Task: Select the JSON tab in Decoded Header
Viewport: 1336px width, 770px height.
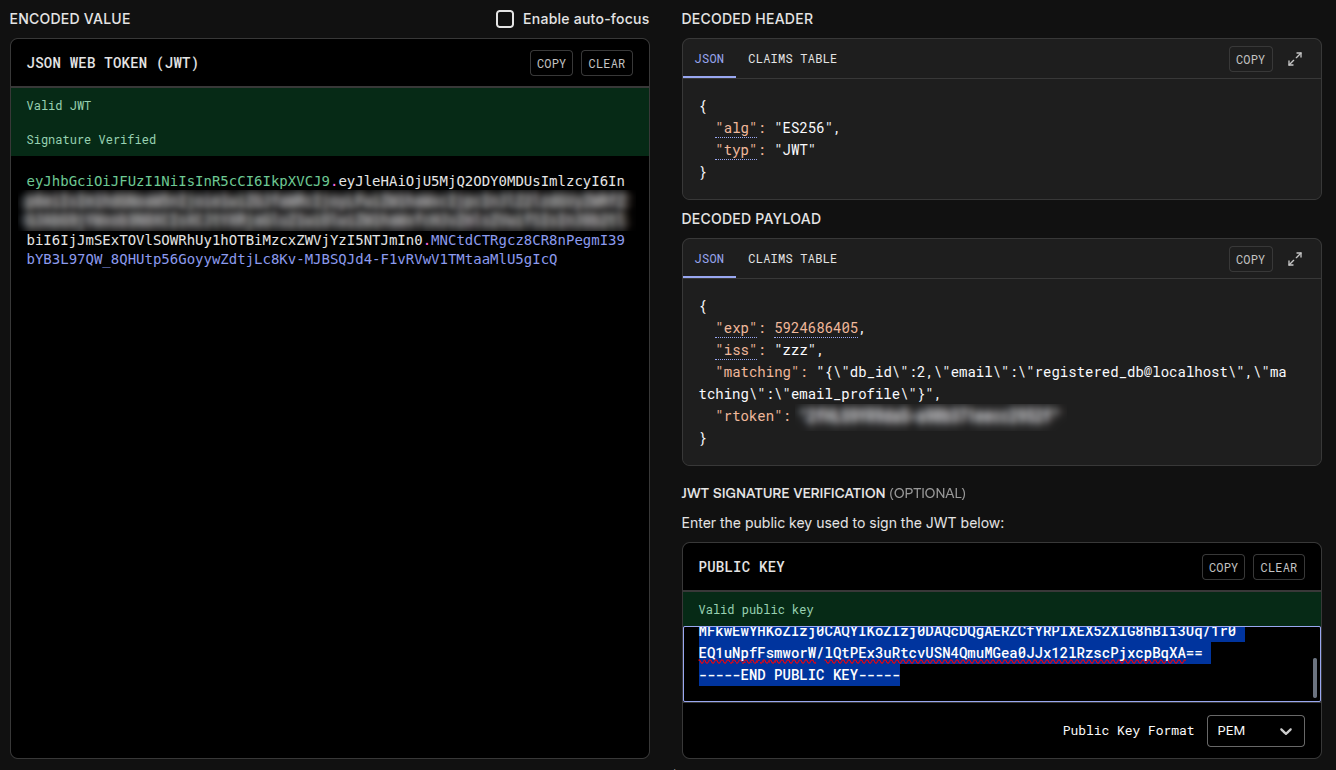Action: tap(709, 59)
